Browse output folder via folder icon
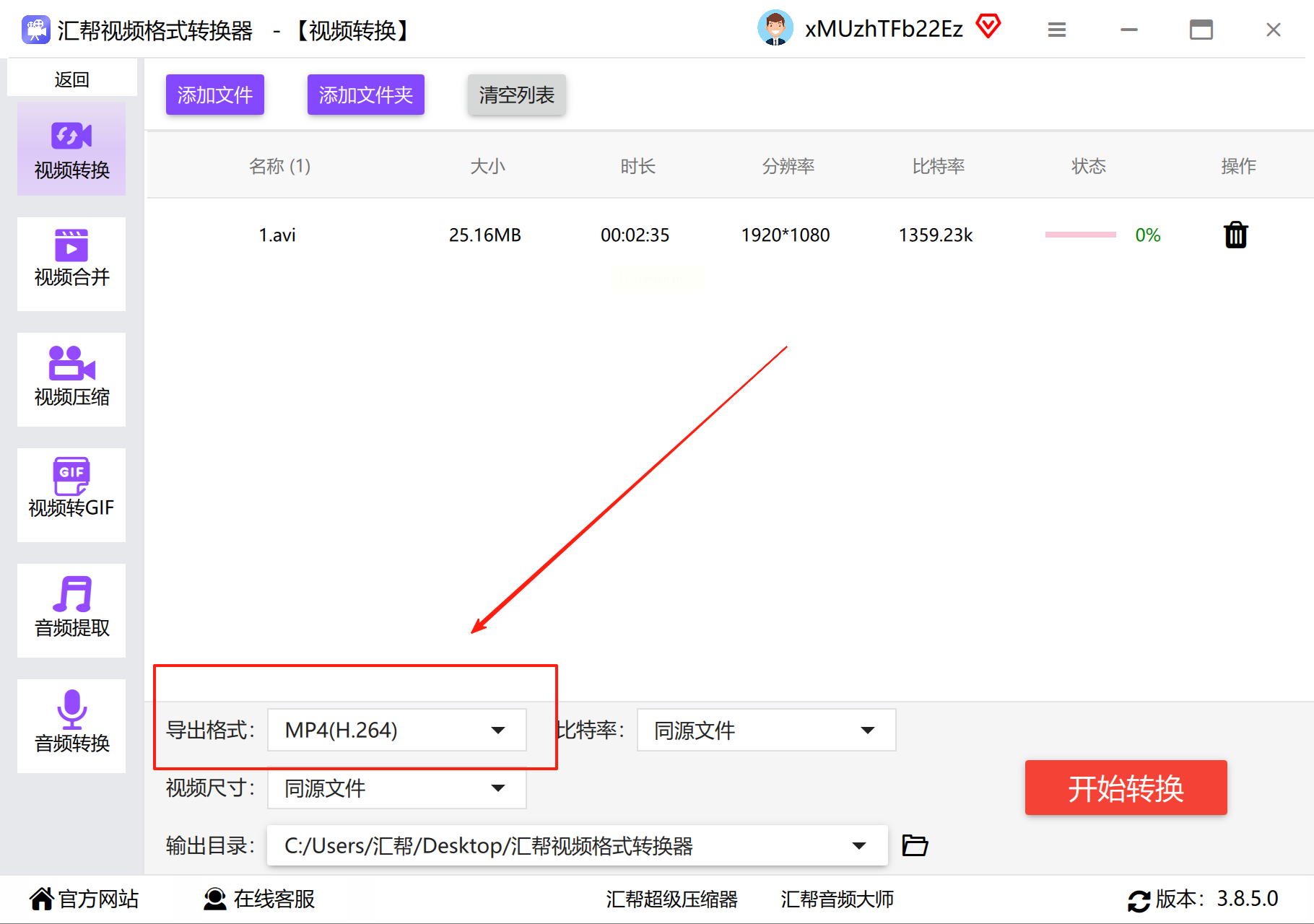This screenshot has width=1314, height=924. pos(915,845)
